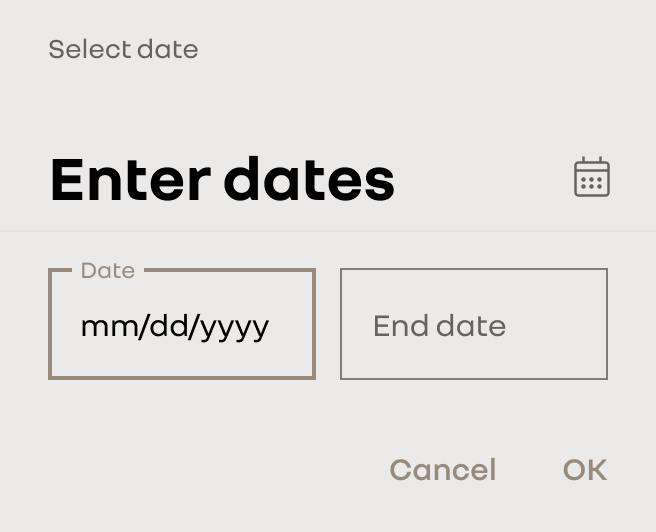Click the Cancel text button
Viewport: 656px width, 532px height.
pos(443,470)
